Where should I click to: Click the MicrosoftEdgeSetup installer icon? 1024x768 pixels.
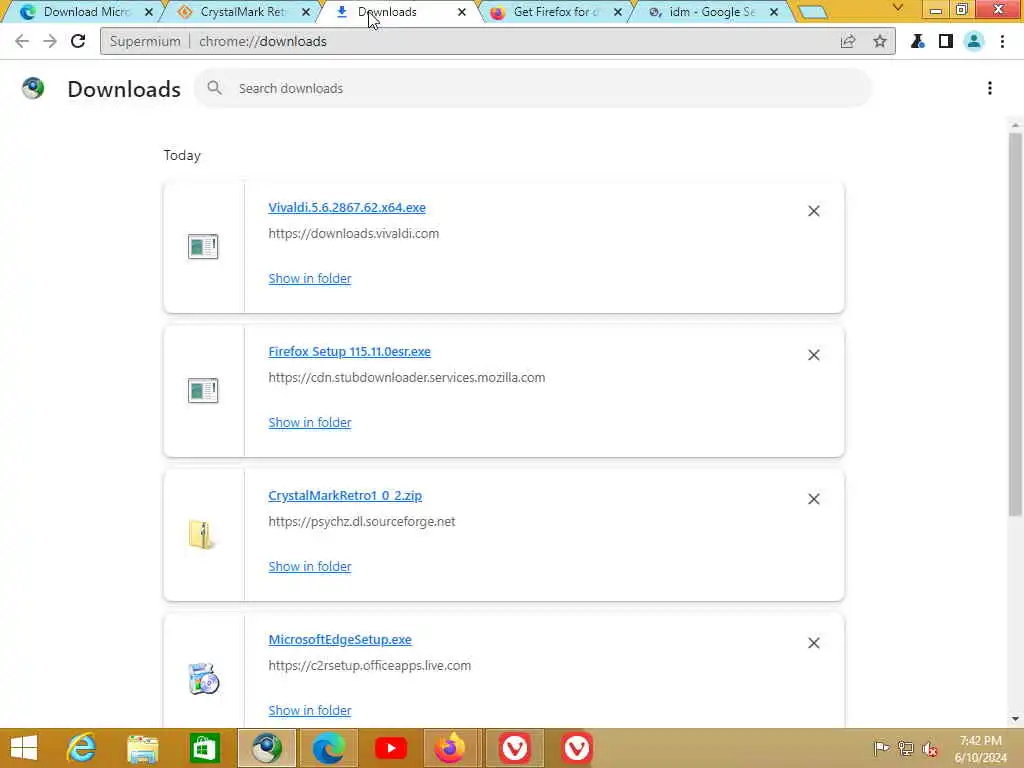tap(203, 679)
